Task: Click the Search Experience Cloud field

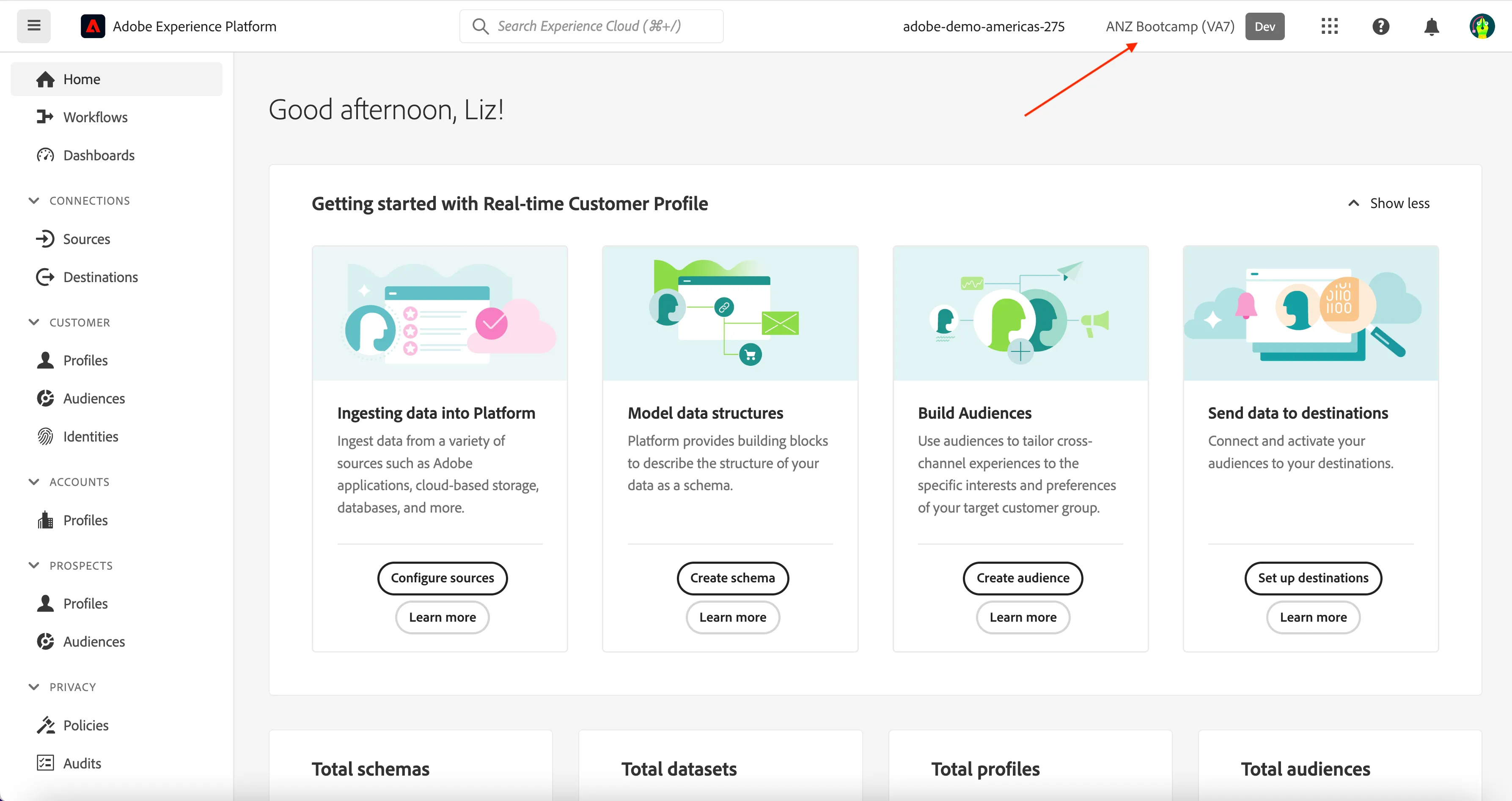Action: [591, 26]
